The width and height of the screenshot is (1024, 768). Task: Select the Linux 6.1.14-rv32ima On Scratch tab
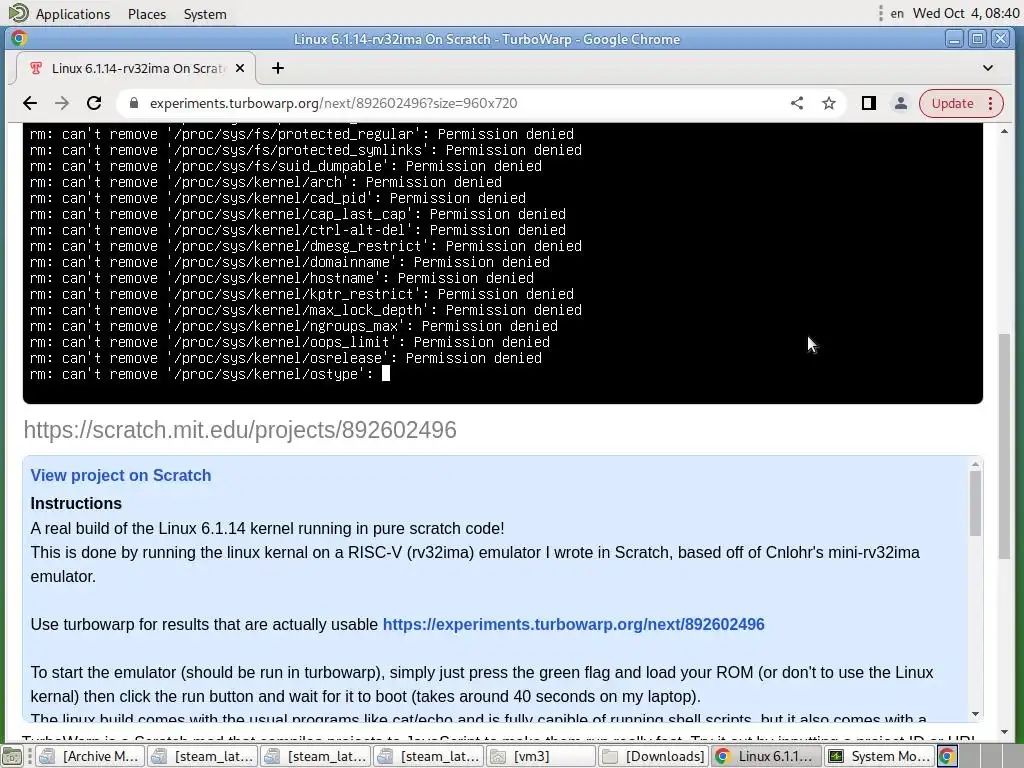pyautogui.click(x=138, y=68)
